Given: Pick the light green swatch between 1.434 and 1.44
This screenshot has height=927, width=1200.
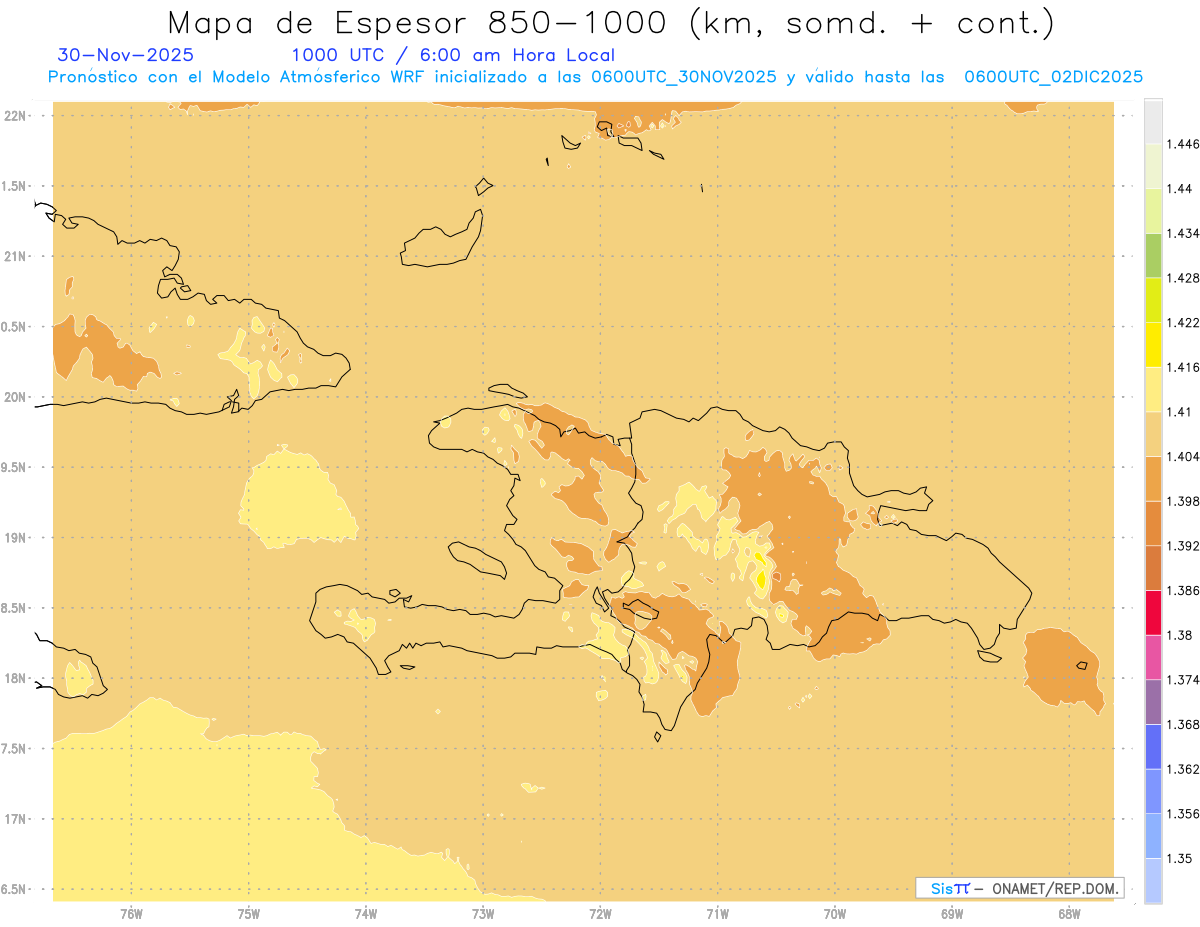Looking at the screenshot, I should click(x=1153, y=211).
